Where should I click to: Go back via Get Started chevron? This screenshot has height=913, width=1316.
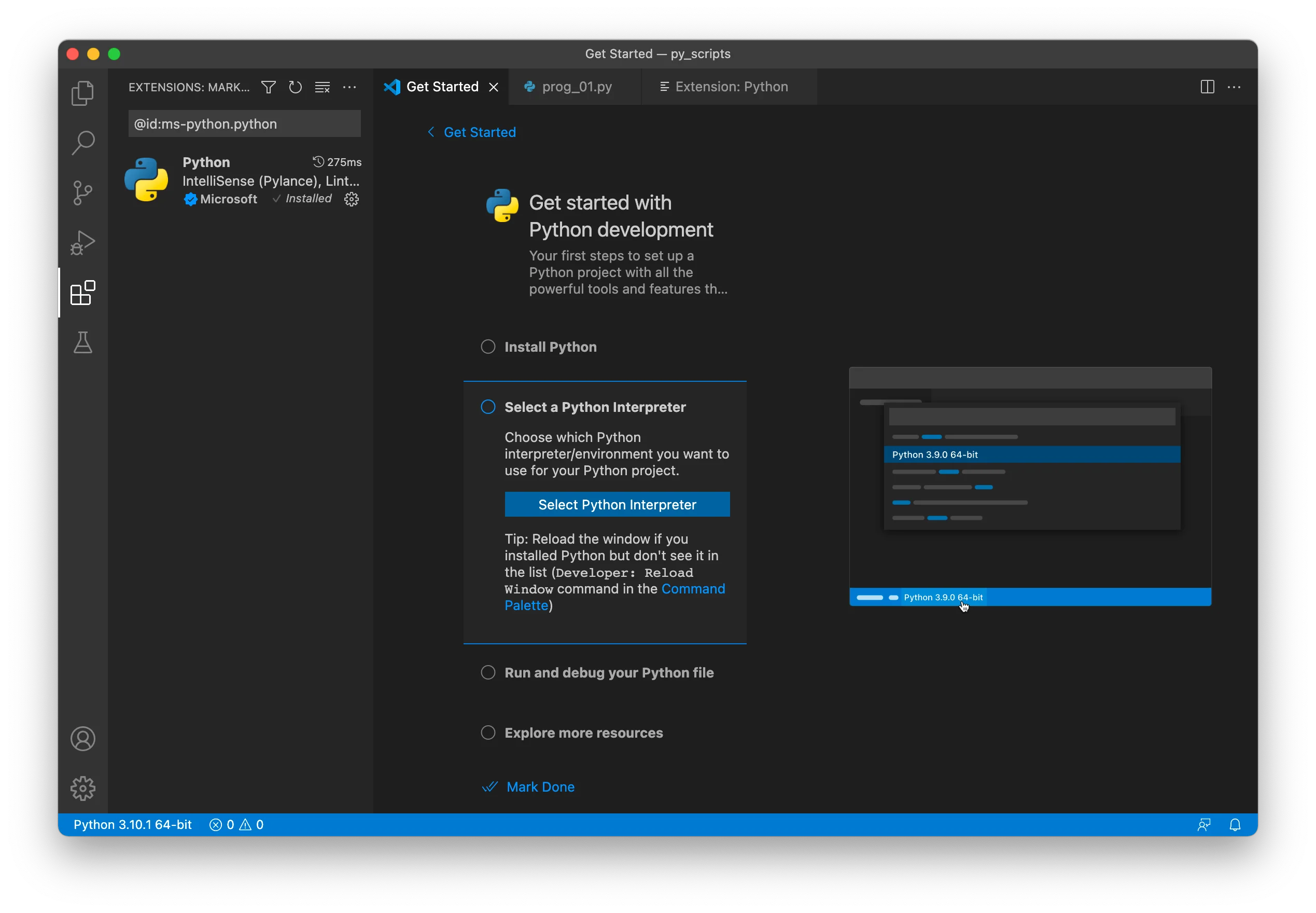(x=431, y=132)
